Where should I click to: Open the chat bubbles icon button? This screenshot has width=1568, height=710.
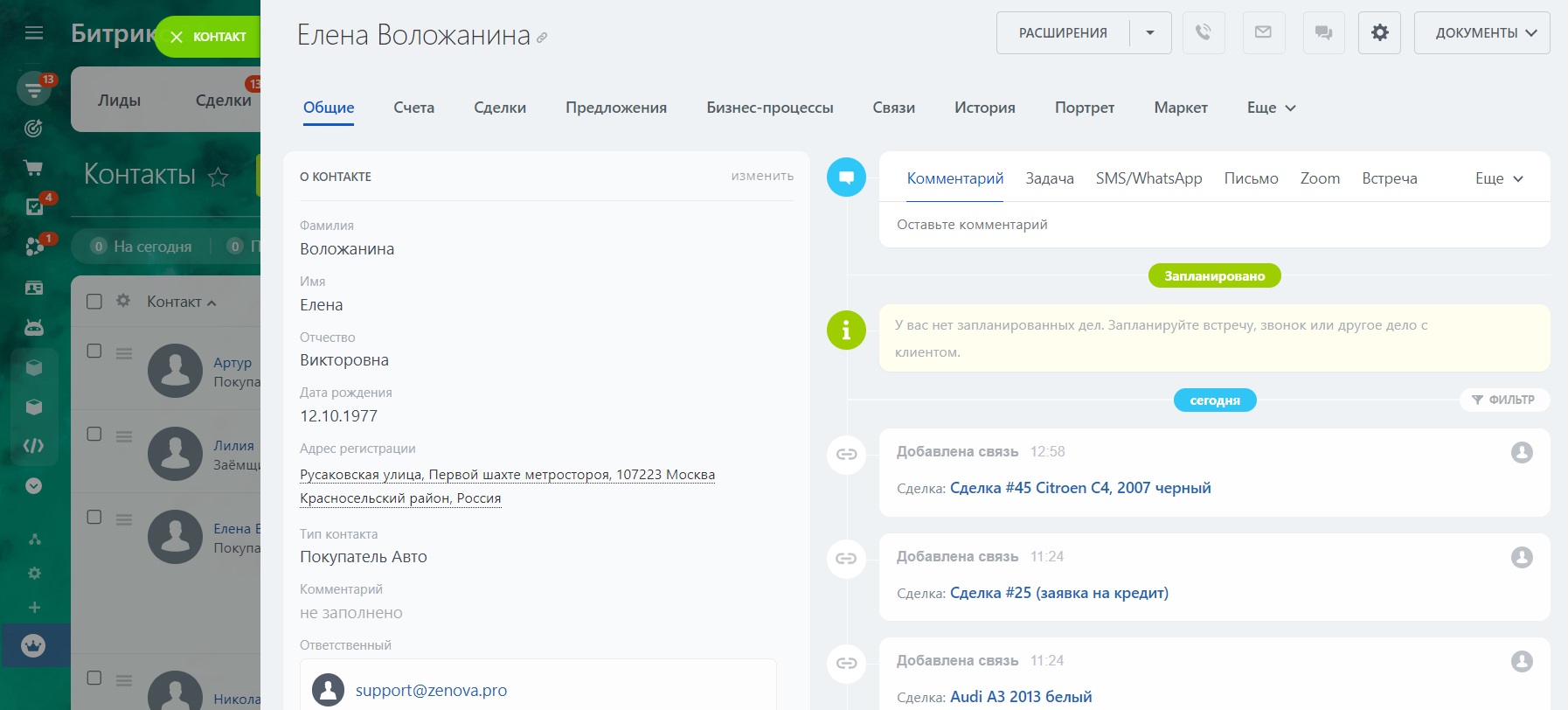click(x=1323, y=33)
